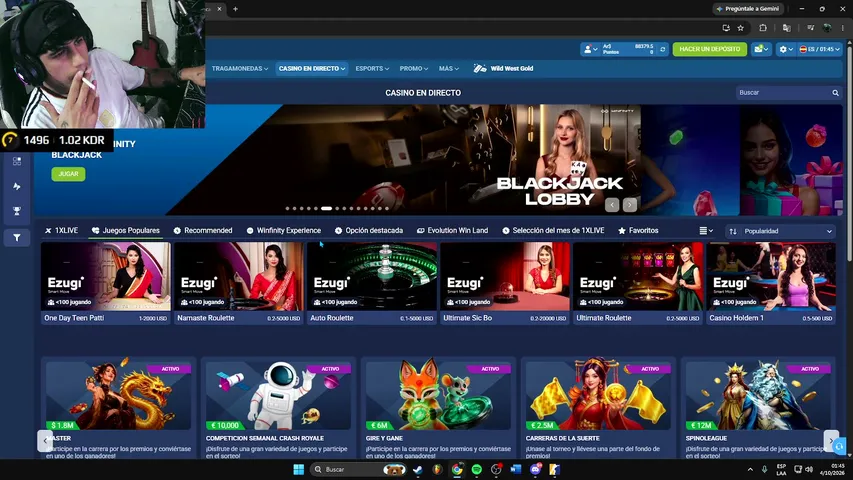Expand the Tragamonedas menu

tap(239, 69)
